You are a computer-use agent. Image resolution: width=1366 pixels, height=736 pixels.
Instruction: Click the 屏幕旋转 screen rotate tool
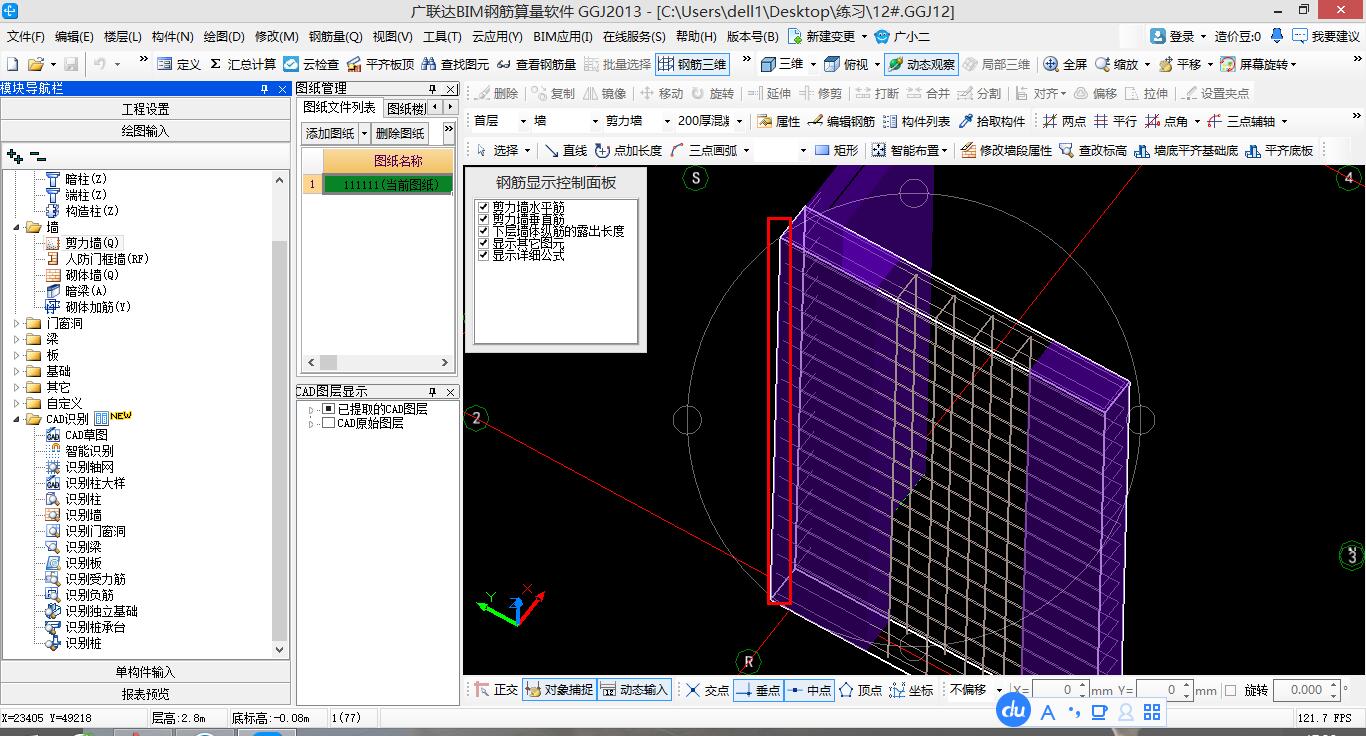point(1254,64)
